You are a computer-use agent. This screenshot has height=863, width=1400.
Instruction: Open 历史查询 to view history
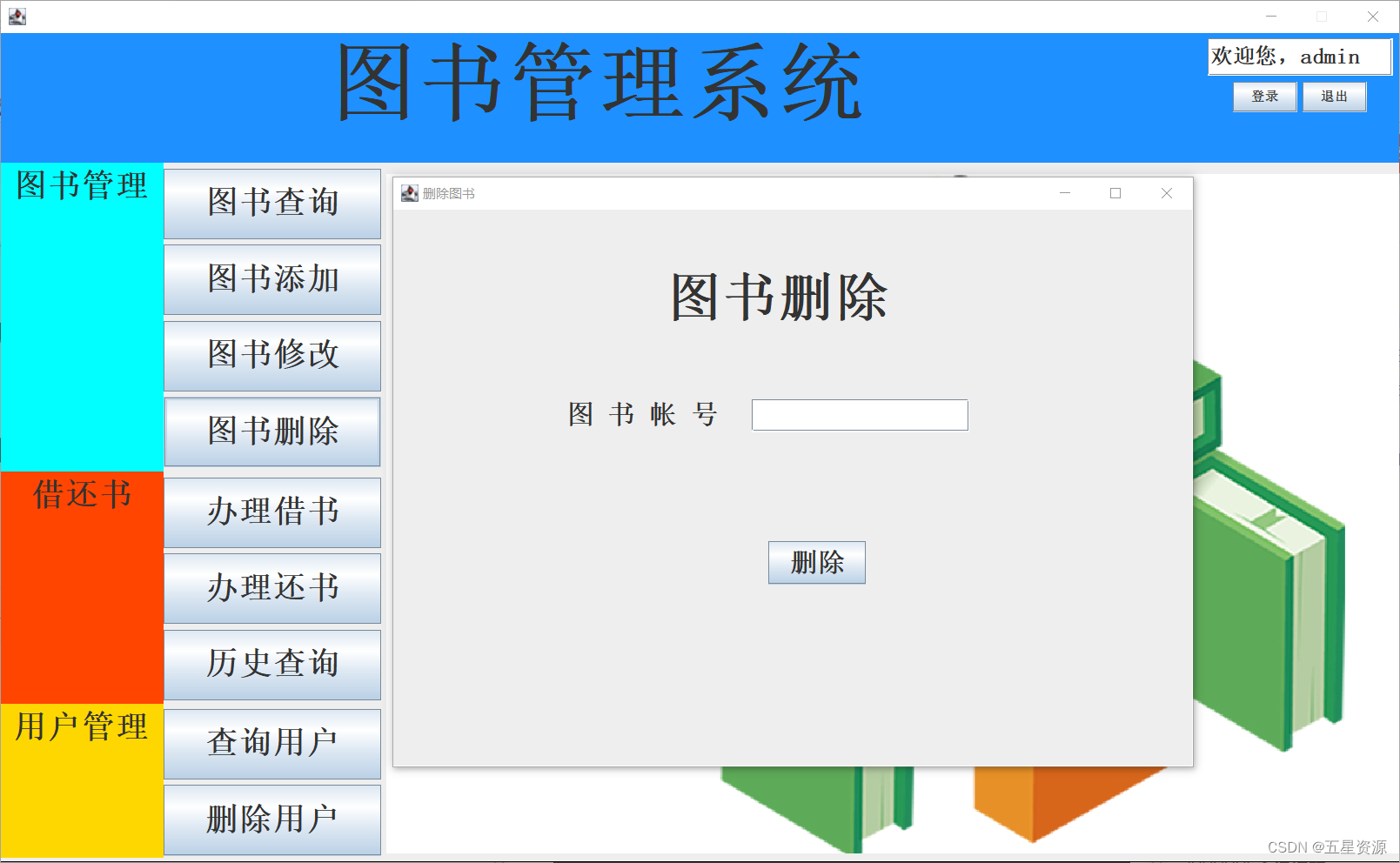tap(271, 664)
